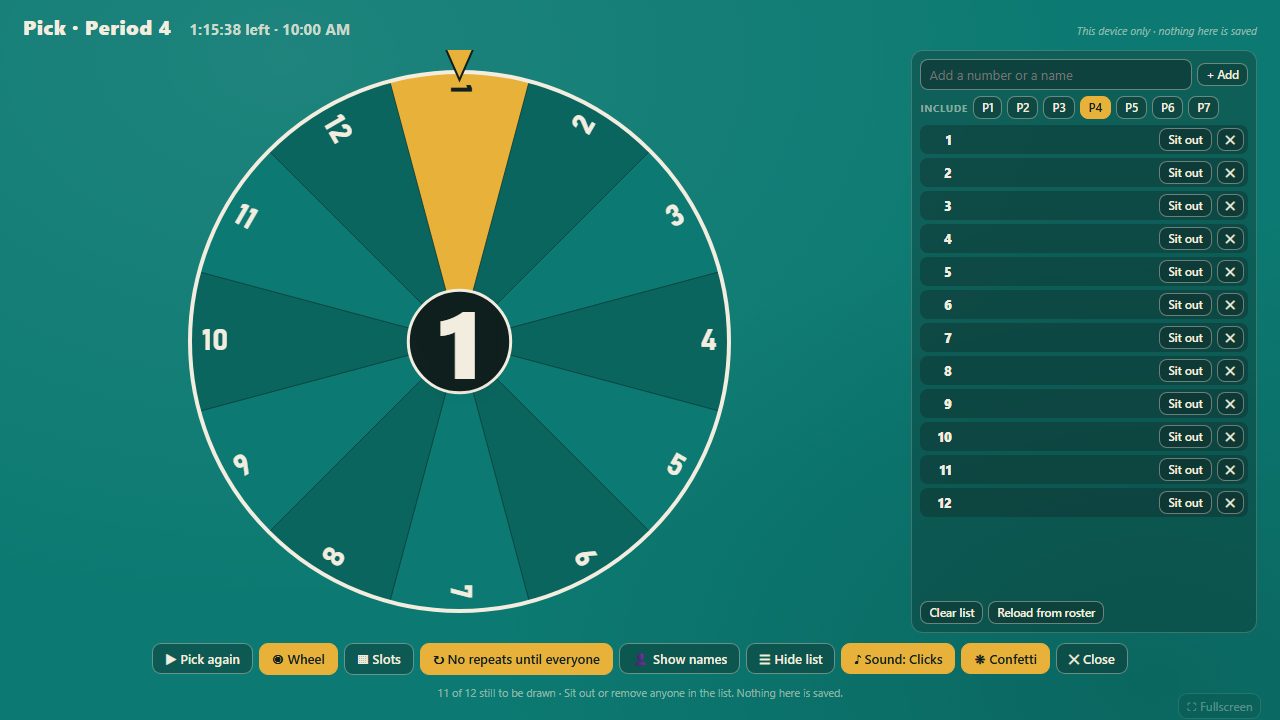This screenshot has height=720, width=1280.
Task: Click the wheel center hub showing 1
Action: (x=459, y=342)
